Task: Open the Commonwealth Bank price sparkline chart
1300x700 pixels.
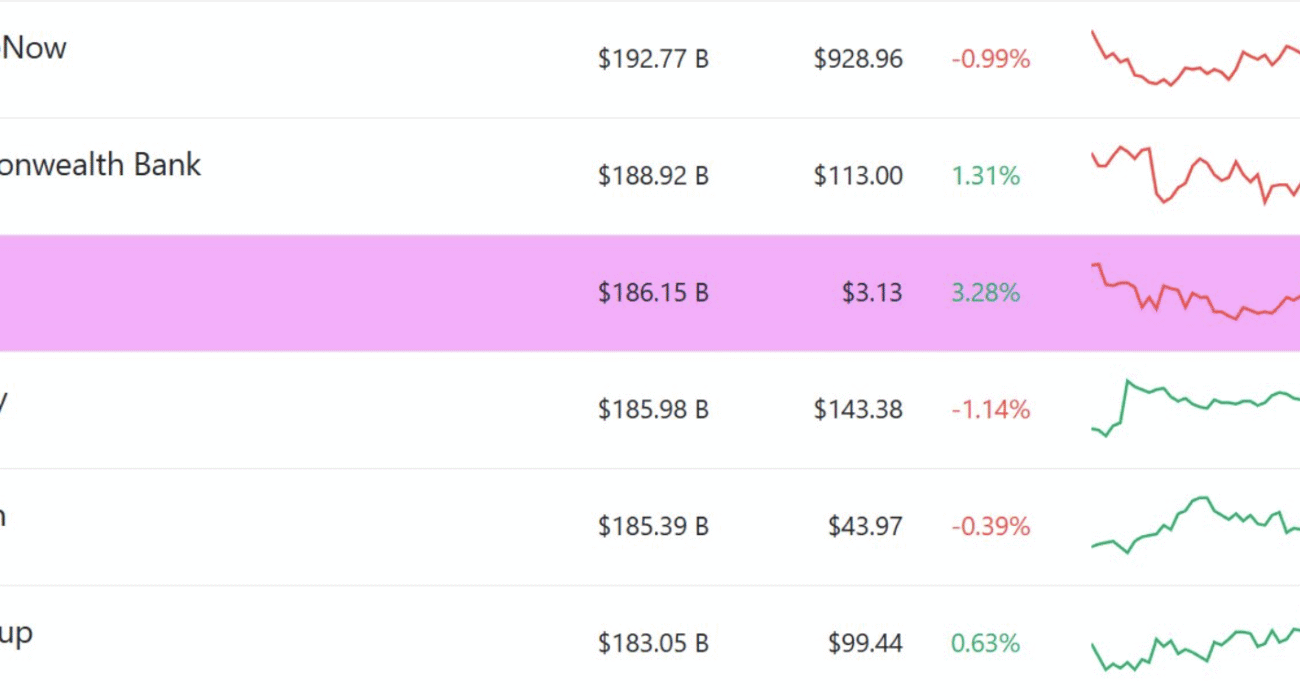Action: (1195, 175)
